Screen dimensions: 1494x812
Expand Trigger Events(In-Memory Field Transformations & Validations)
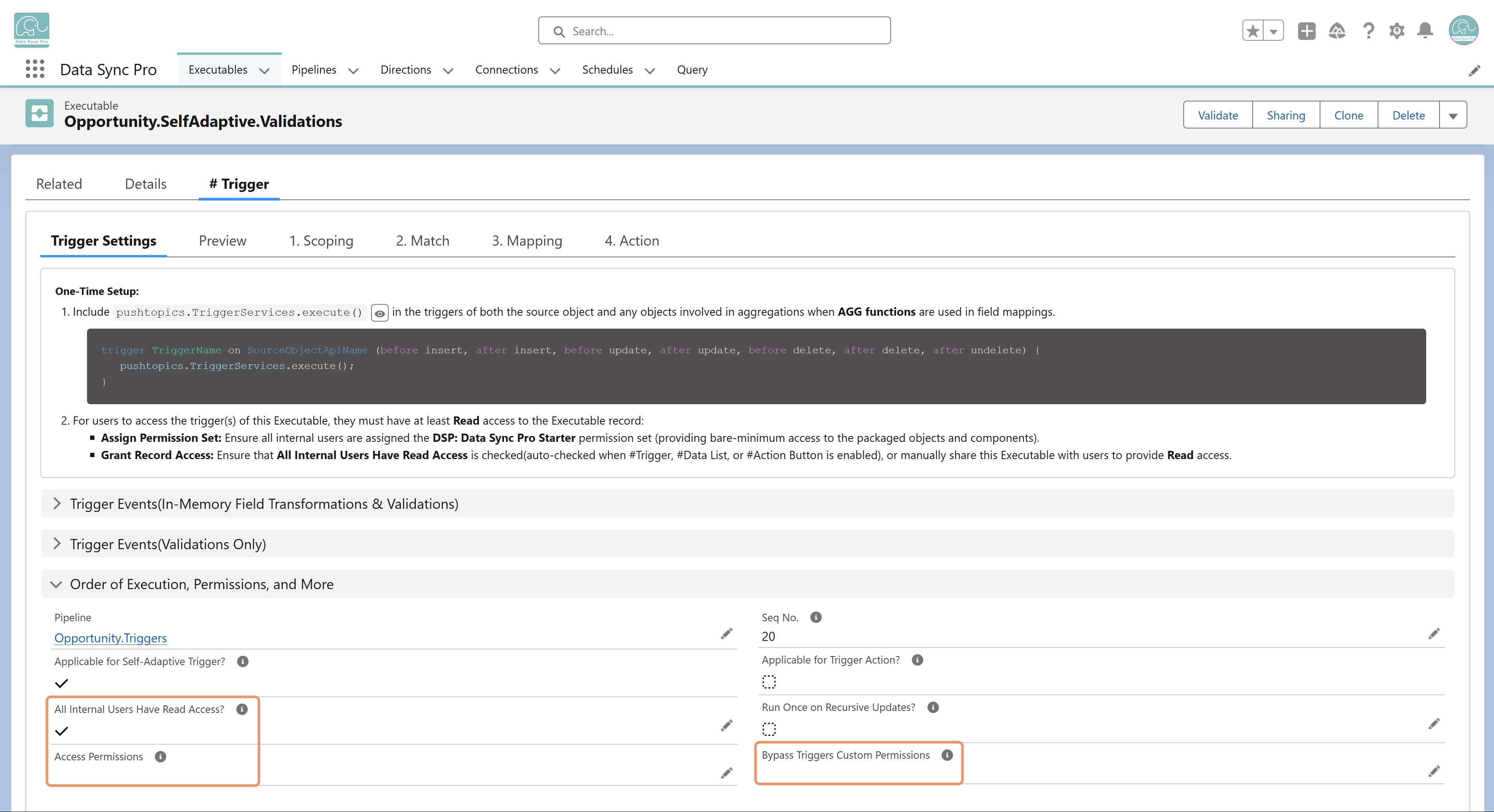[747, 503]
